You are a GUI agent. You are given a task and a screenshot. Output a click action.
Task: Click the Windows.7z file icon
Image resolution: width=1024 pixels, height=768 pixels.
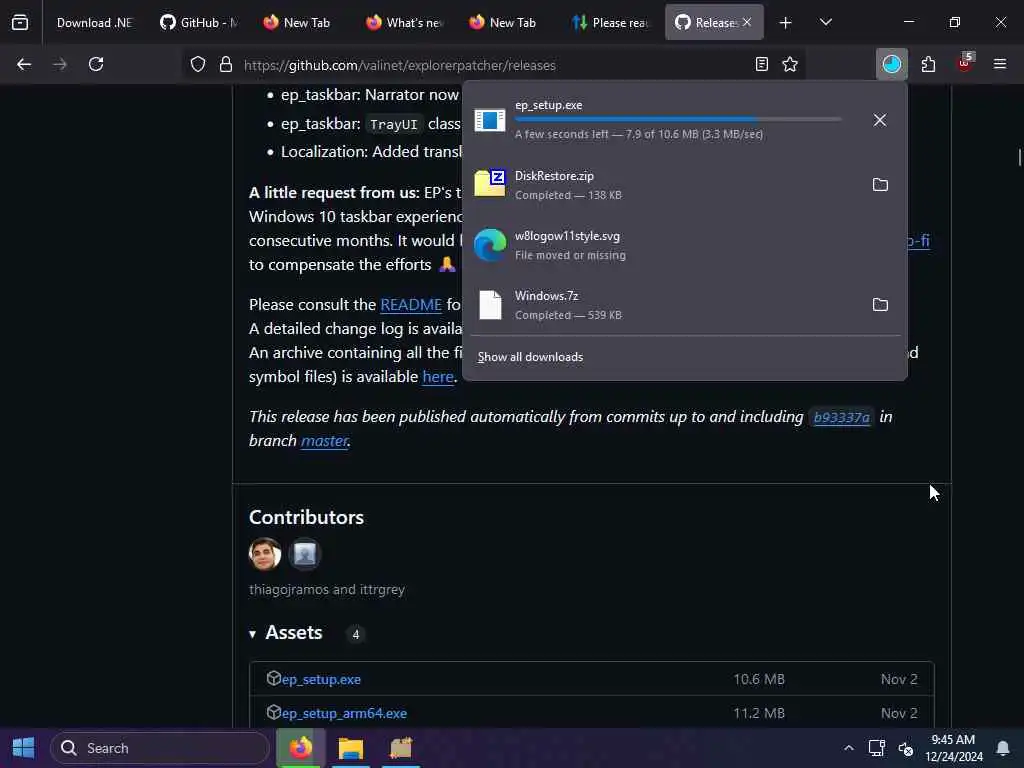click(490, 305)
